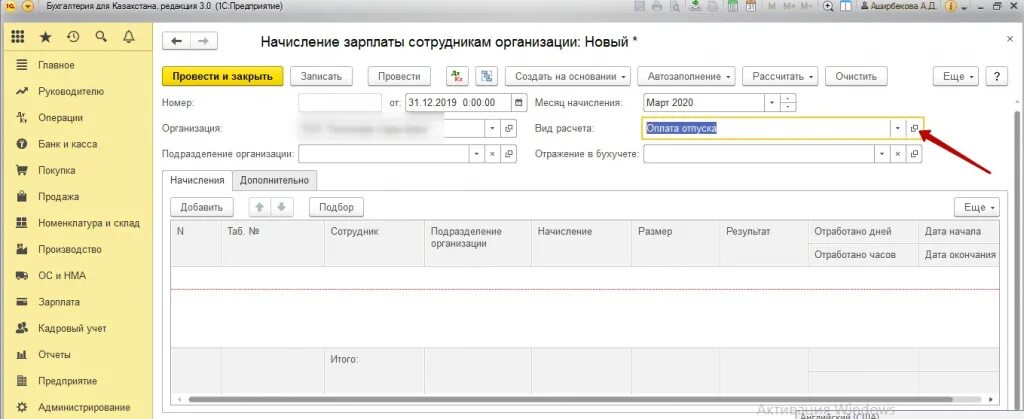Screen dimensions: 1024x419
Task: Open the Рассчитать dropdown button
Action: (780, 76)
